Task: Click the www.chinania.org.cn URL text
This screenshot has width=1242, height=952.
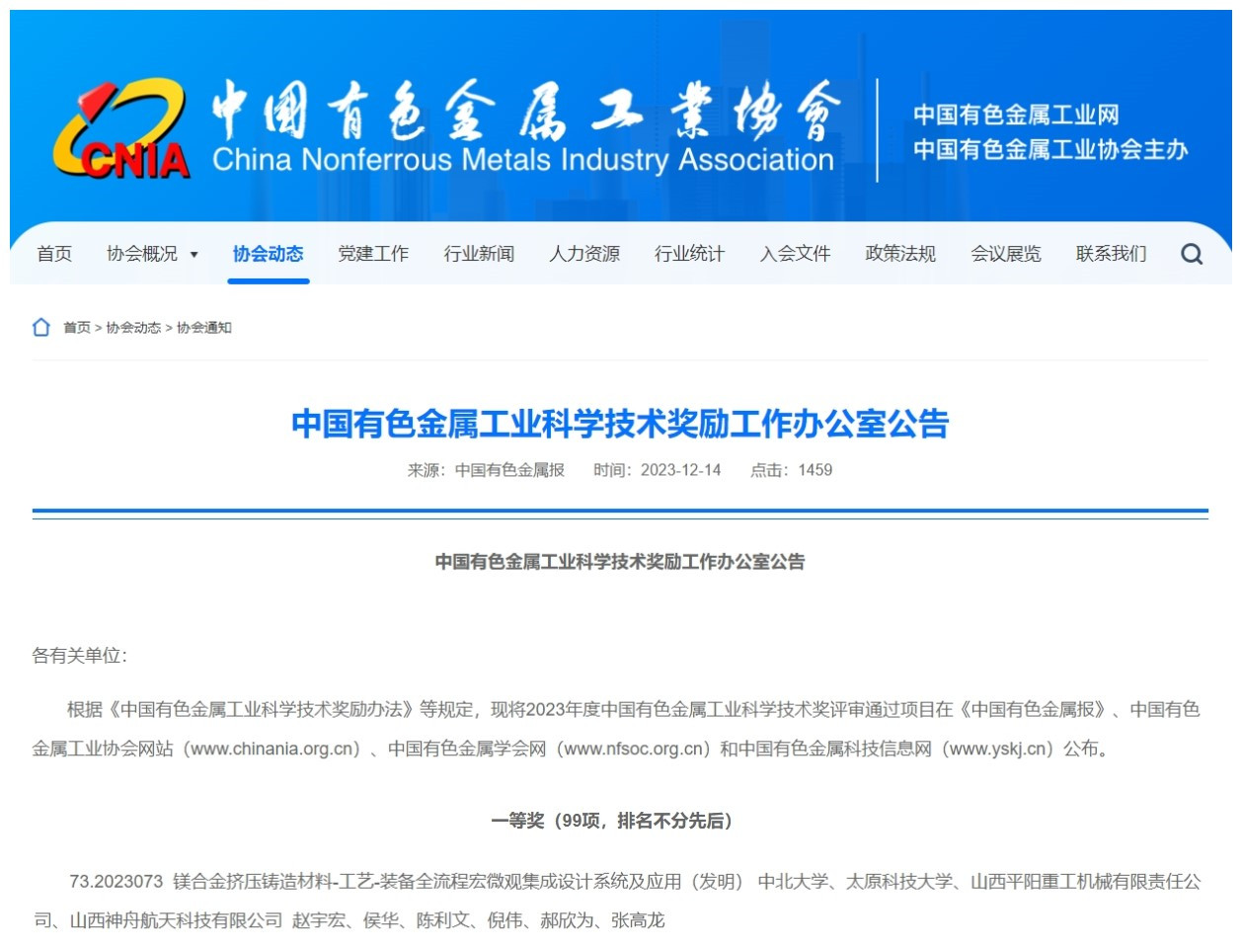Action: 276,750
